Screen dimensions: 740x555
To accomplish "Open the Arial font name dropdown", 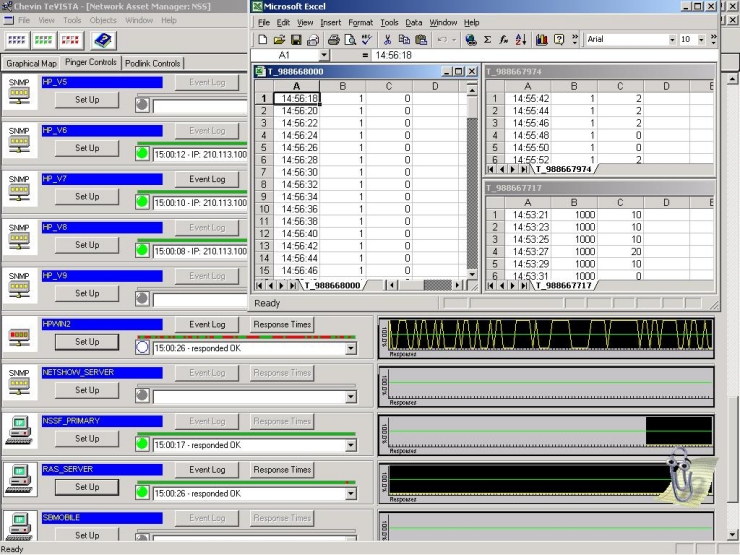I will (672, 40).
